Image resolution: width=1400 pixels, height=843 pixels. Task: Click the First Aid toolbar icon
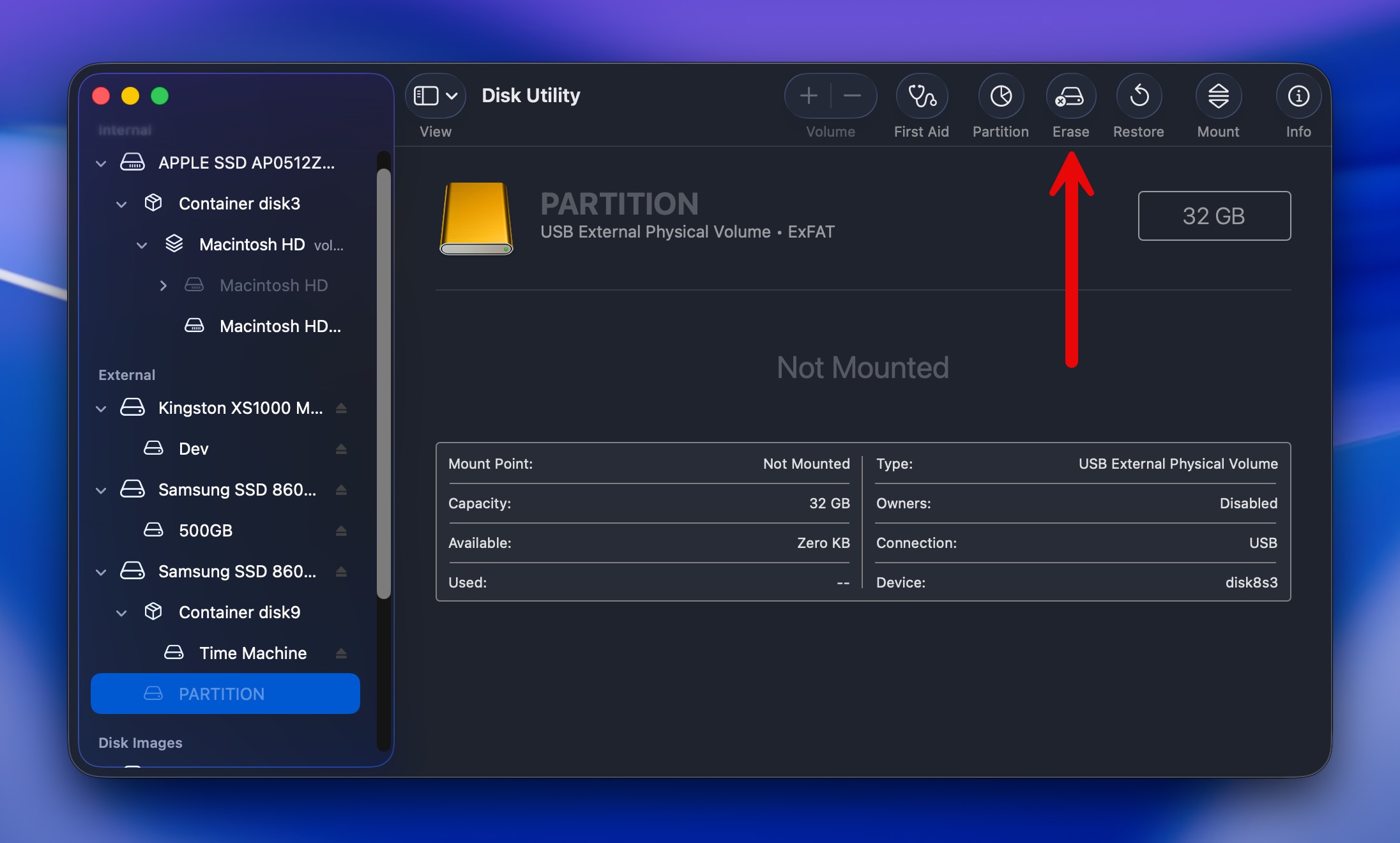(922, 96)
